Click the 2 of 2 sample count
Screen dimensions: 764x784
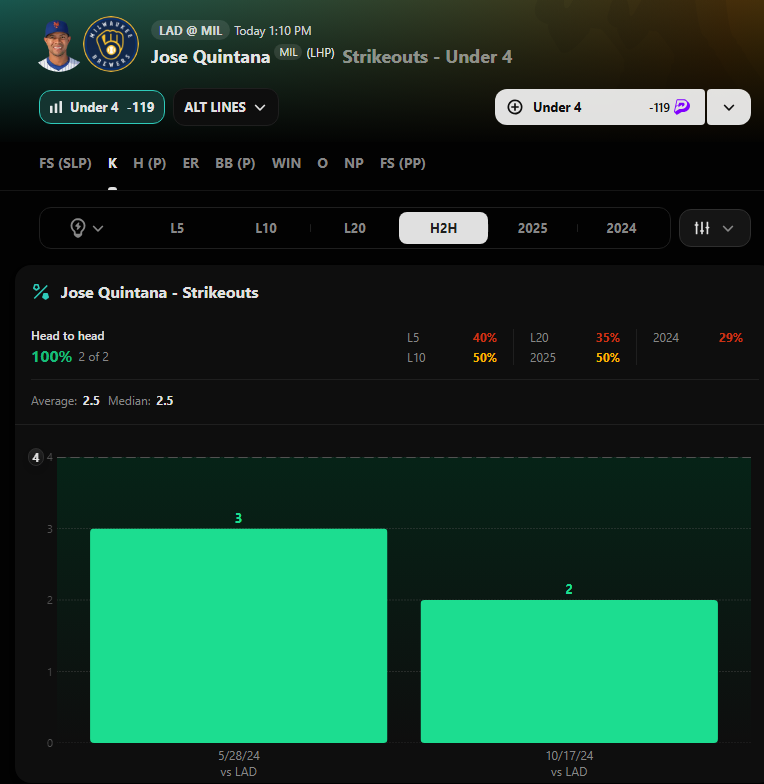pyautogui.click(x=94, y=356)
